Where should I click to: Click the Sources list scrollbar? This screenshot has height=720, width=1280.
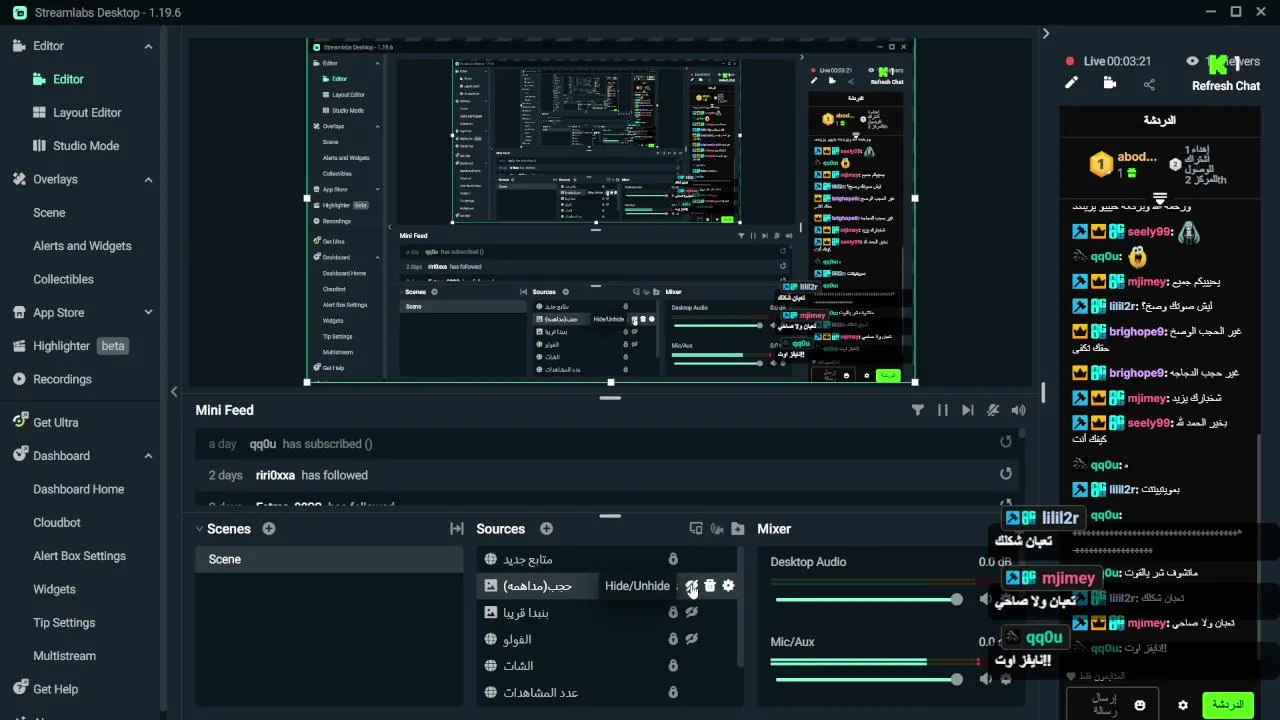tap(740, 606)
